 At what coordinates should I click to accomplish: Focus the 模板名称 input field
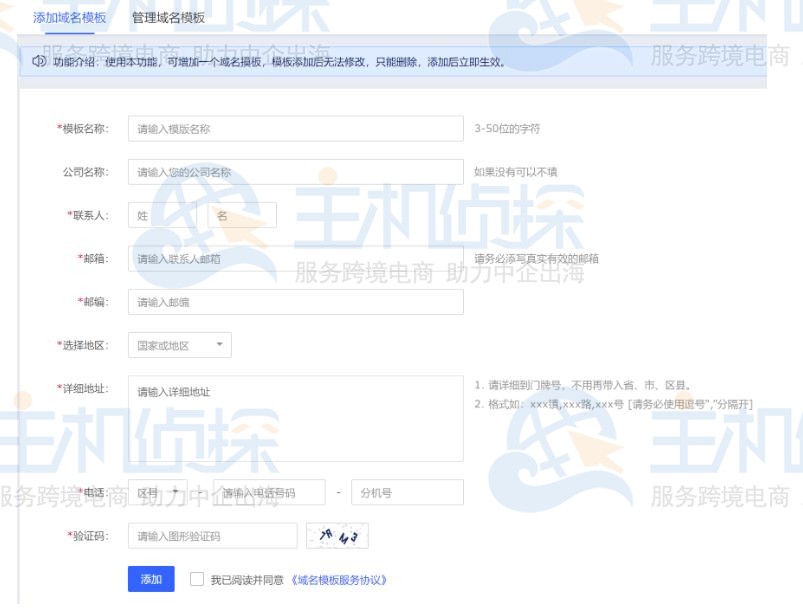(x=295, y=129)
